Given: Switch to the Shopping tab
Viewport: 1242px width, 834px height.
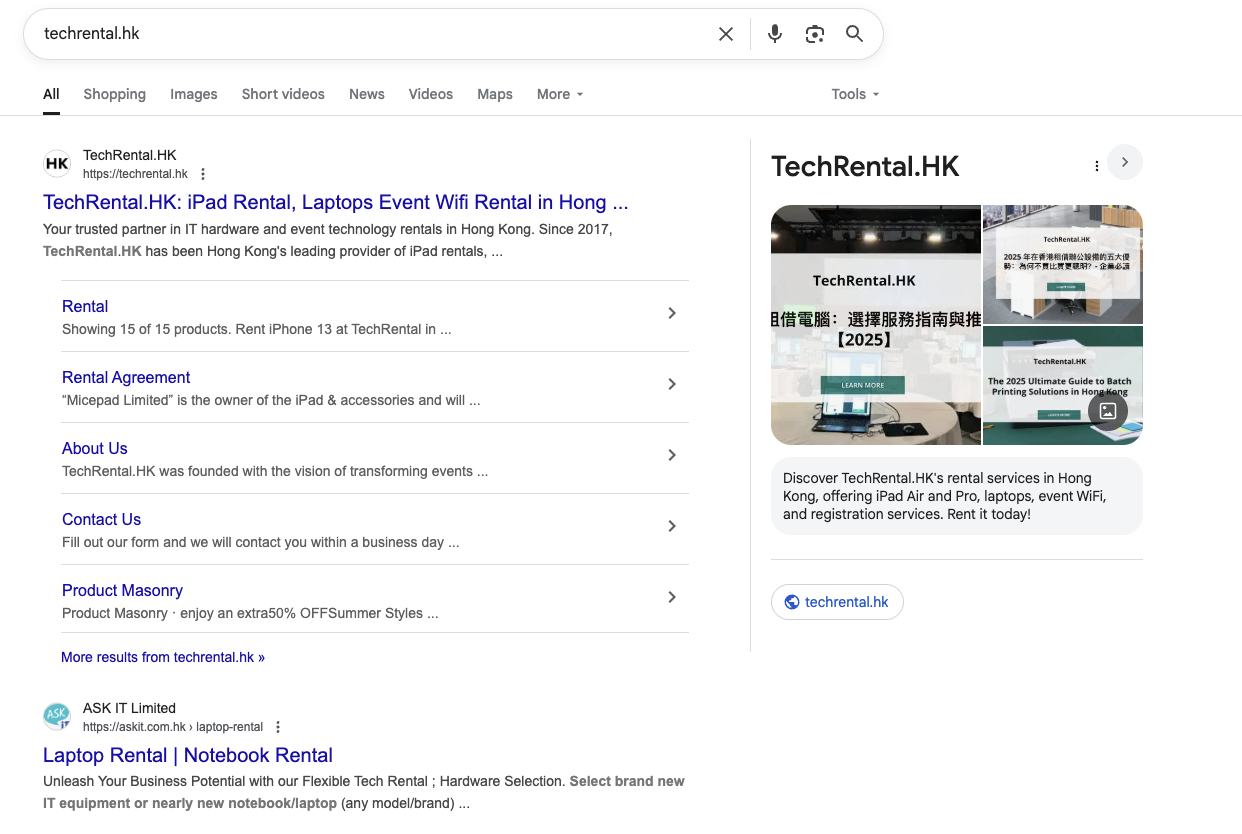Looking at the screenshot, I should click(114, 94).
